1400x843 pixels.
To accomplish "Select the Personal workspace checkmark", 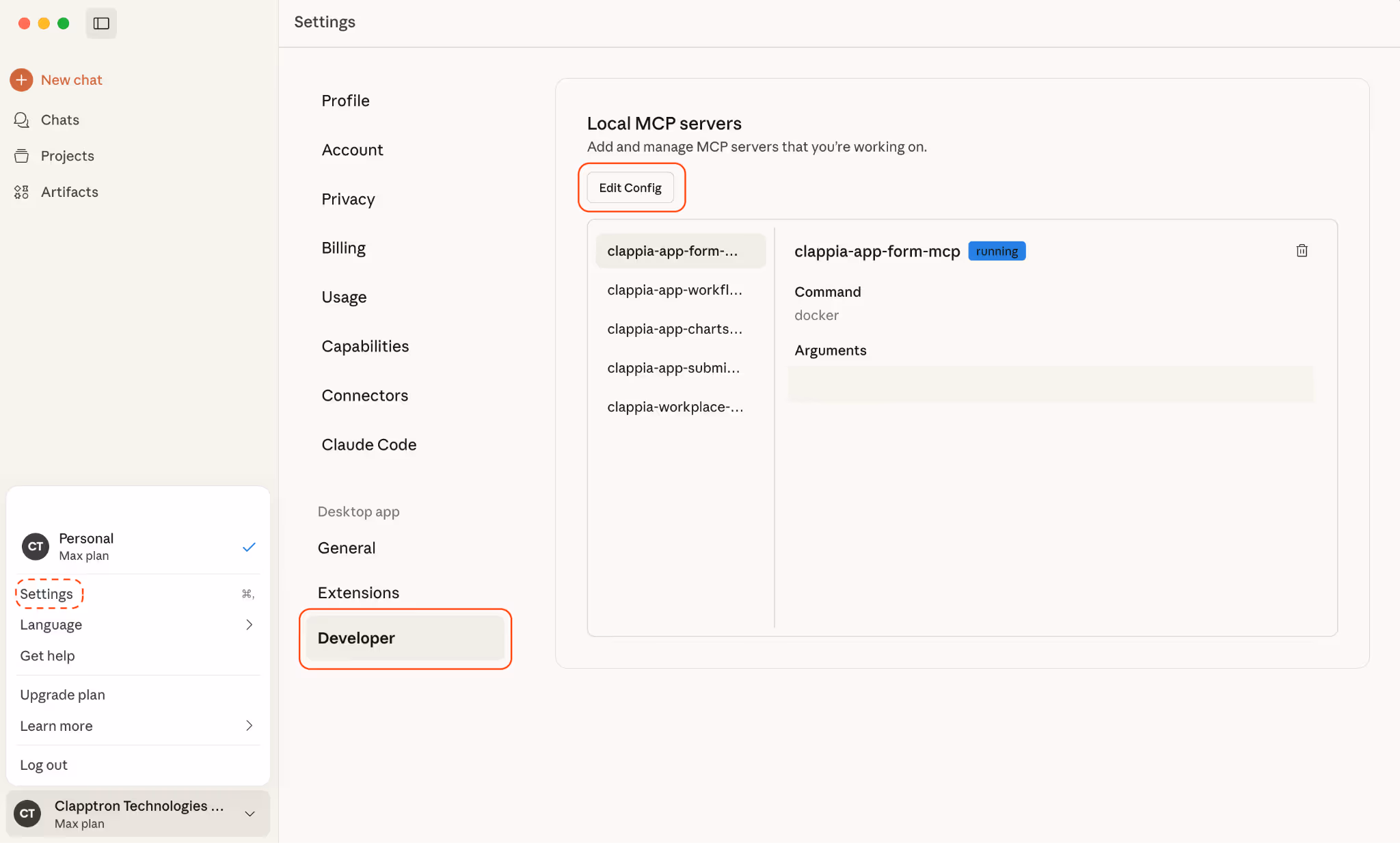I will 249,547.
